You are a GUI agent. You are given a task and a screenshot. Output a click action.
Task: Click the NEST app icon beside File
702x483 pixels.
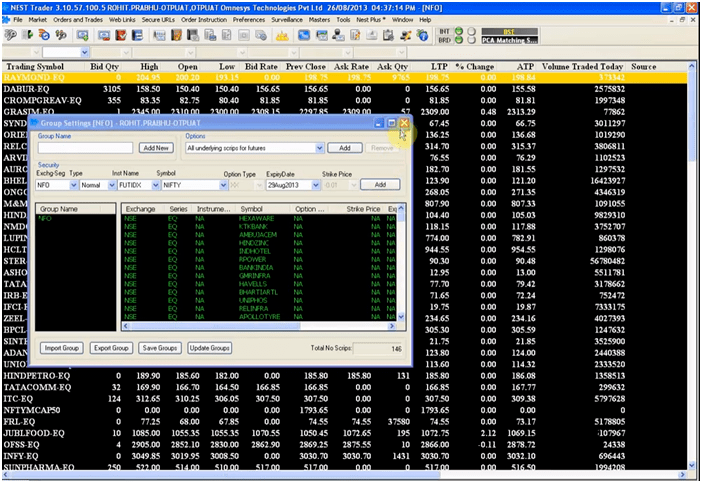point(6,20)
